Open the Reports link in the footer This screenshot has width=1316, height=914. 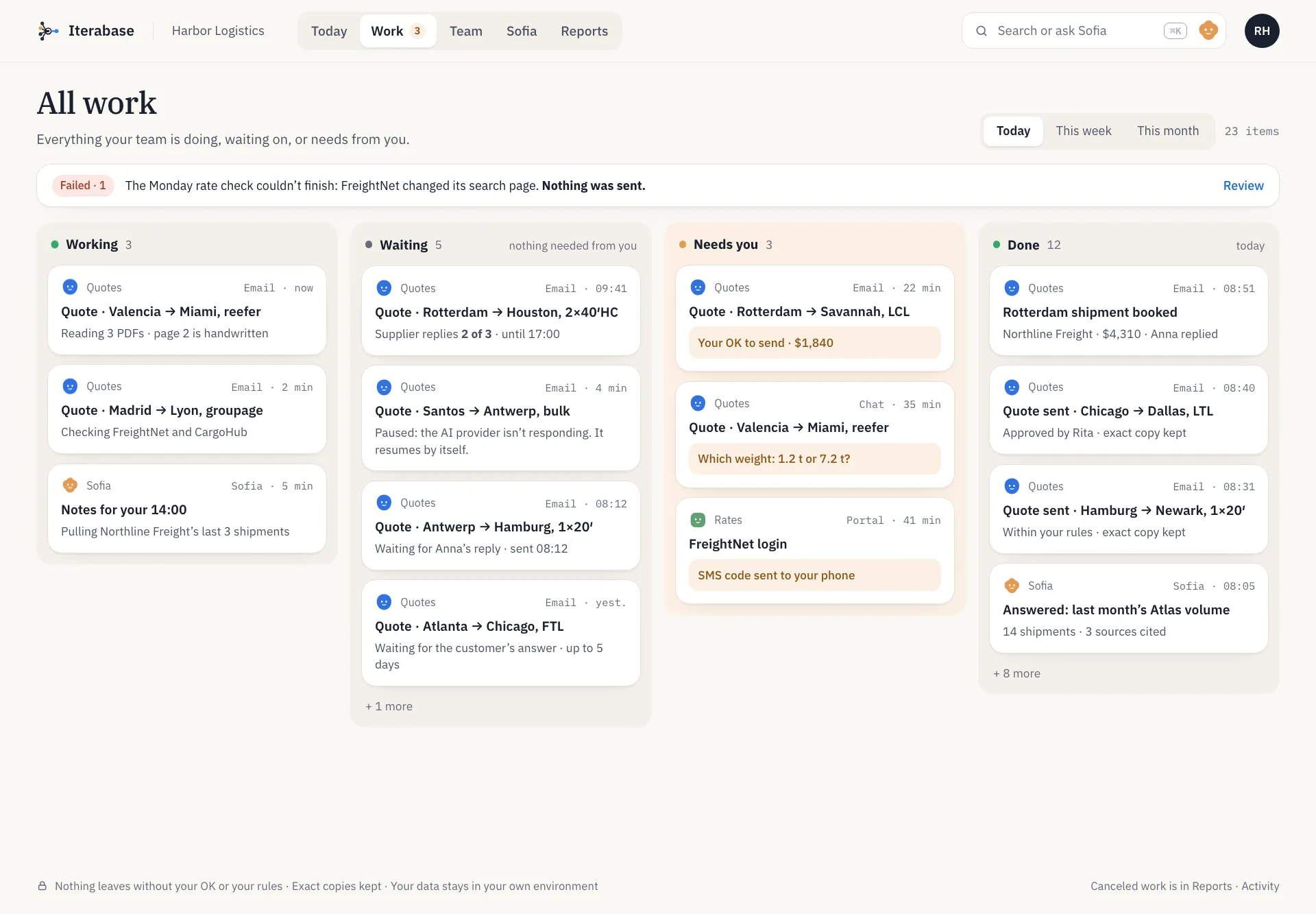(x=1212, y=886)
